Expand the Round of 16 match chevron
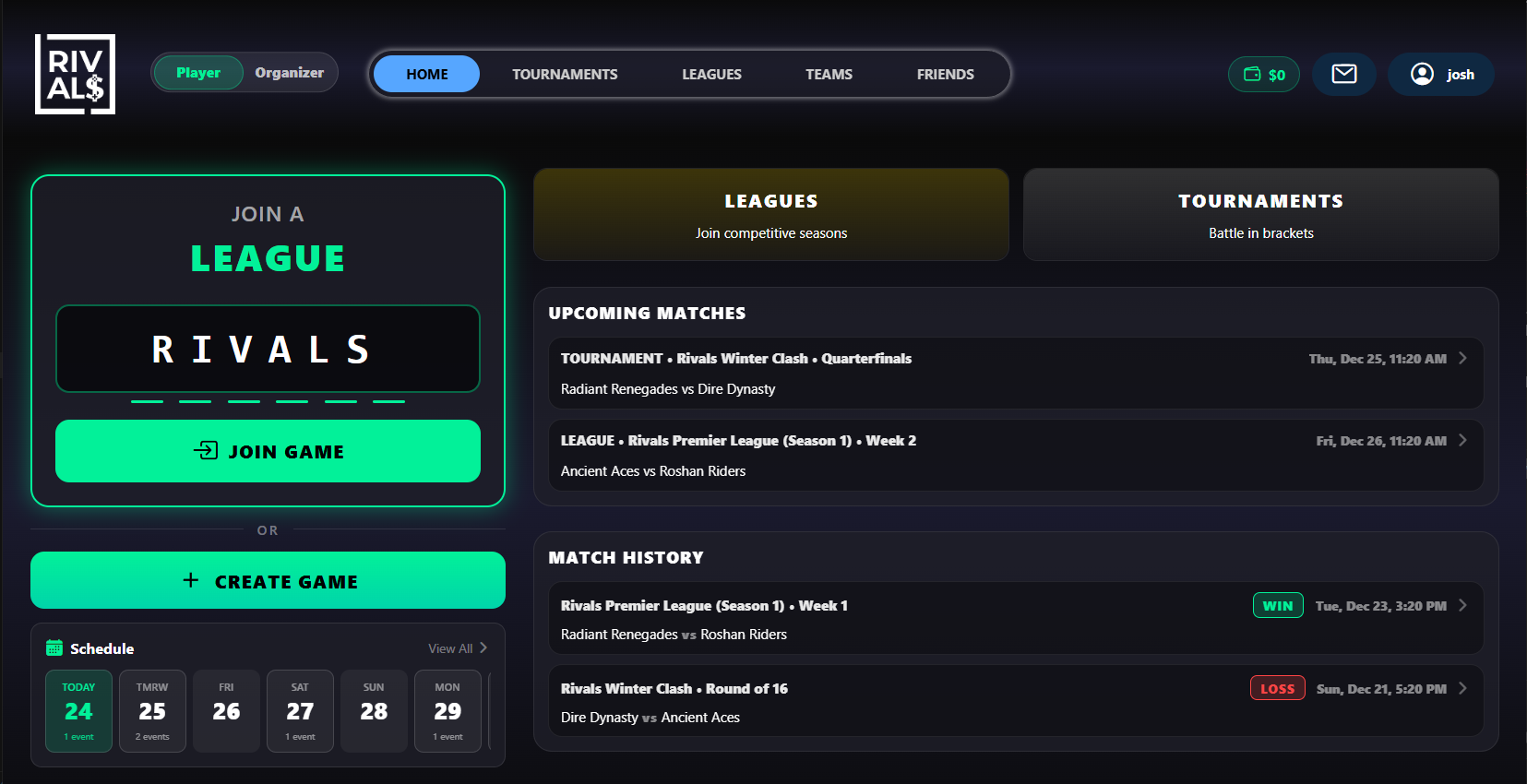This screenshot has width=1527, height=784. tap(1462, 689)
